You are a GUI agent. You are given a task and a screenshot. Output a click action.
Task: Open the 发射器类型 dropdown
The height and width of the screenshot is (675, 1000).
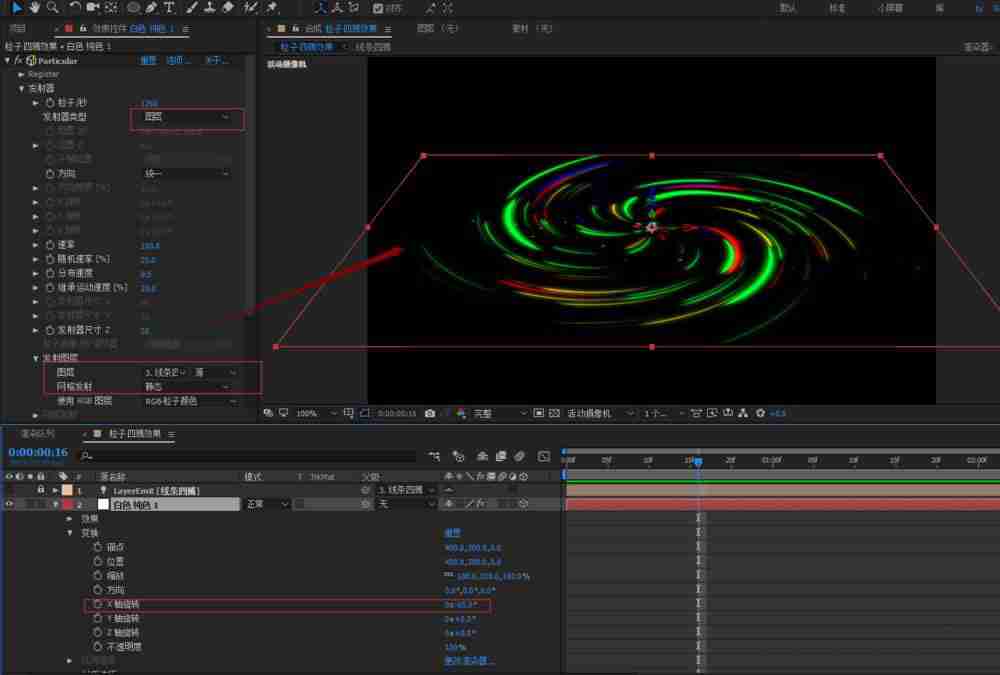(186, 117)
